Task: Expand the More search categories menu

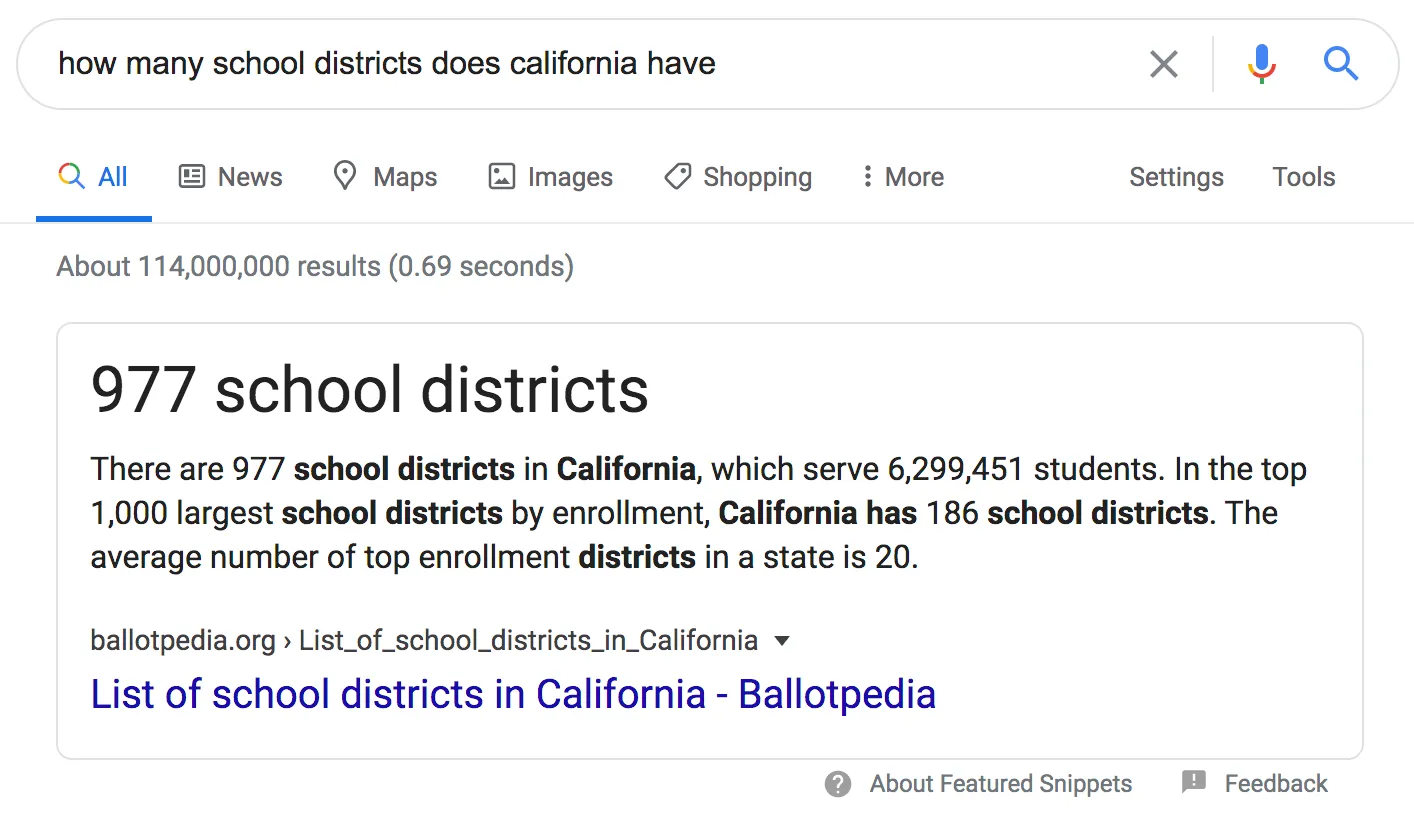Action: [x=901, y=176]
